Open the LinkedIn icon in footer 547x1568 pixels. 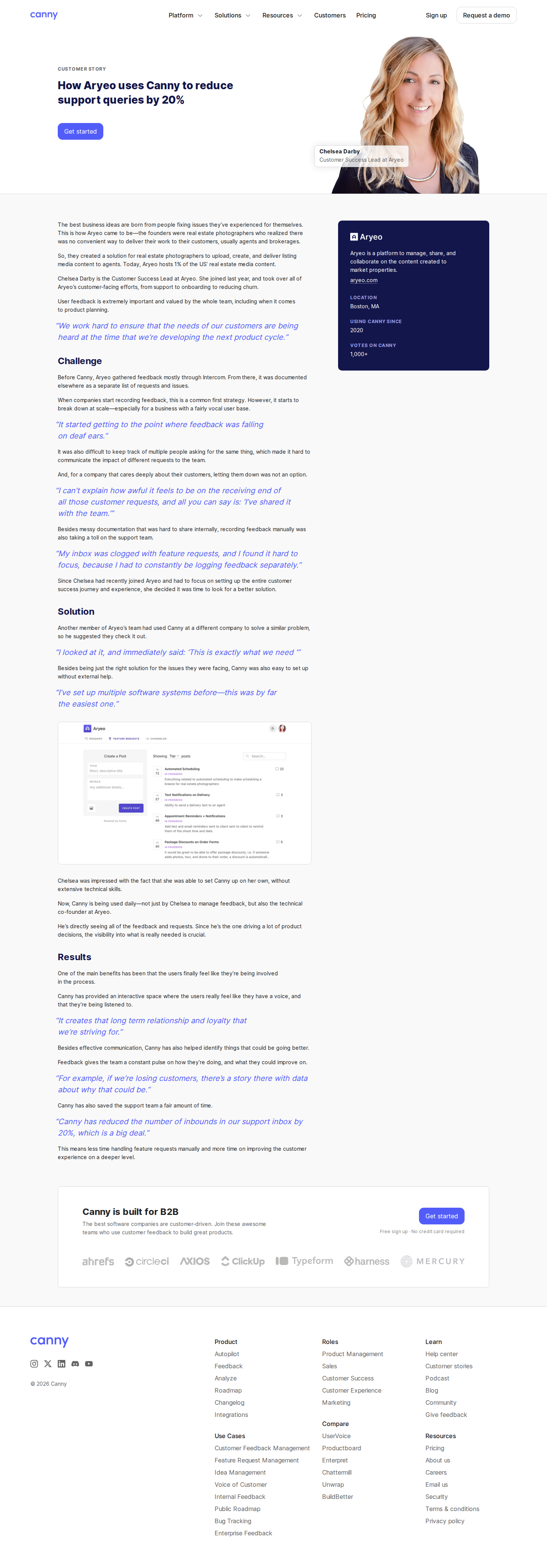(x=62, y=1363)
